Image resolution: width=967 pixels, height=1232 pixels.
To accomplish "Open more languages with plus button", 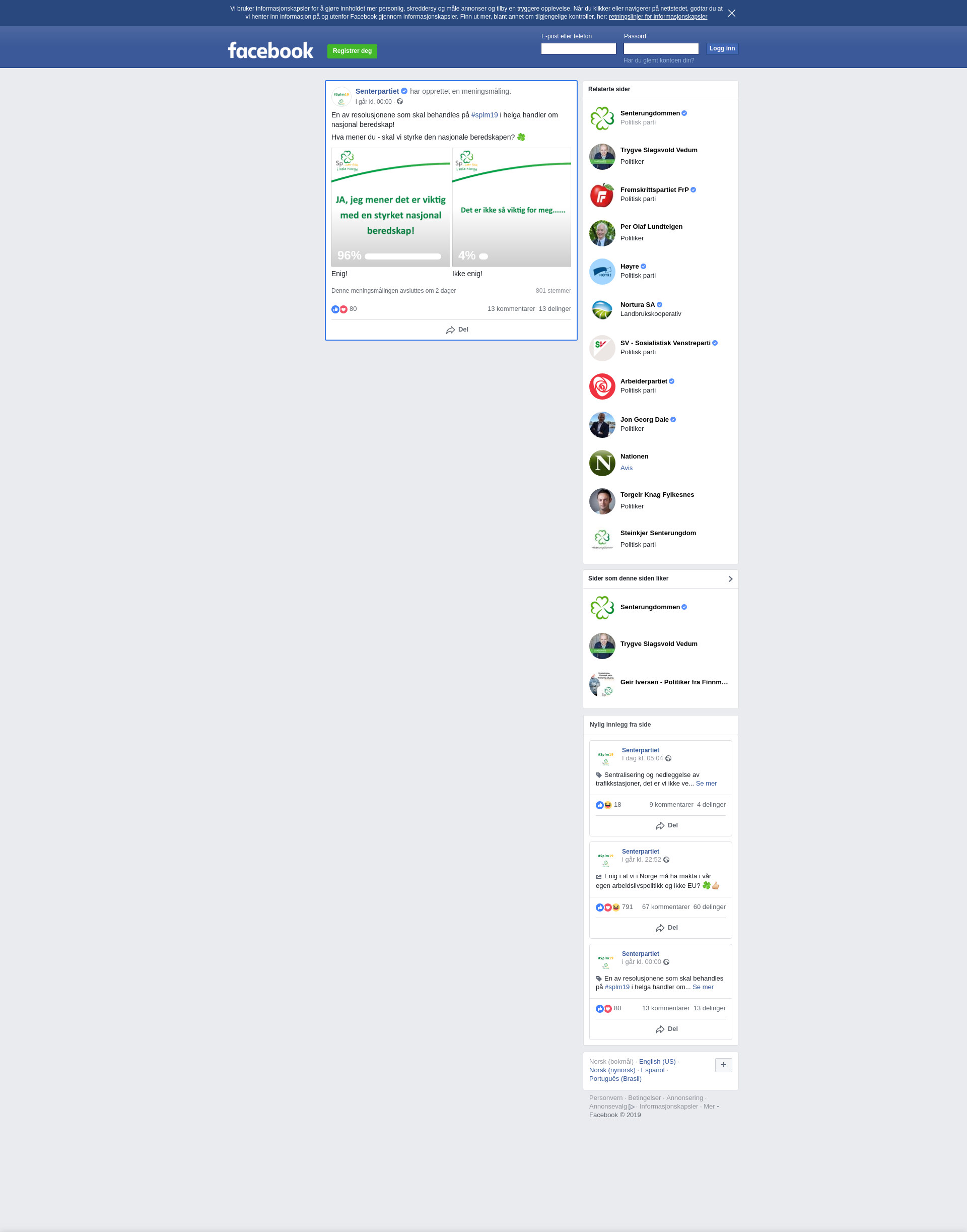I will coord(724,1065).
